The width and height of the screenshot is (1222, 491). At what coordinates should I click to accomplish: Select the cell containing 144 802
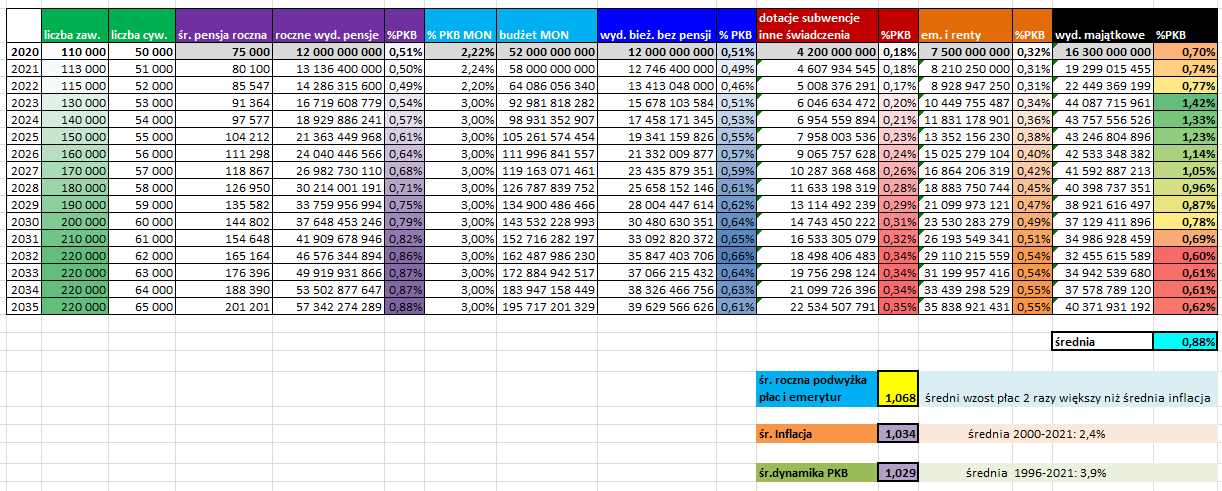pyautogui.click(x=222, y=220)
